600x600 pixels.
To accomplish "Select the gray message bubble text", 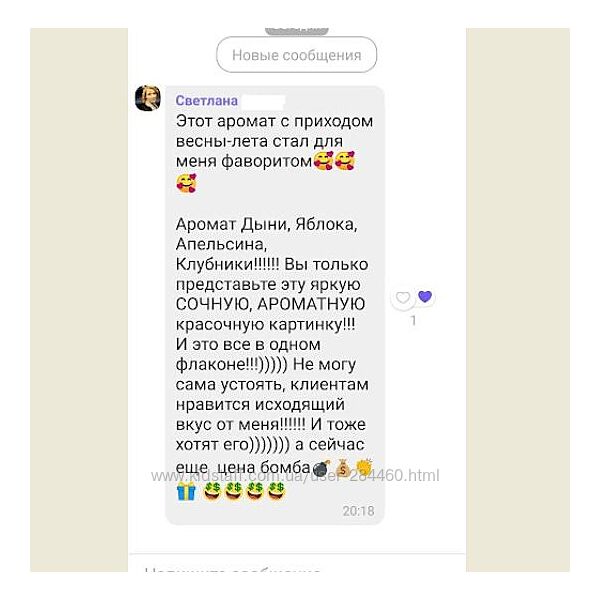I will coord(274,305).
